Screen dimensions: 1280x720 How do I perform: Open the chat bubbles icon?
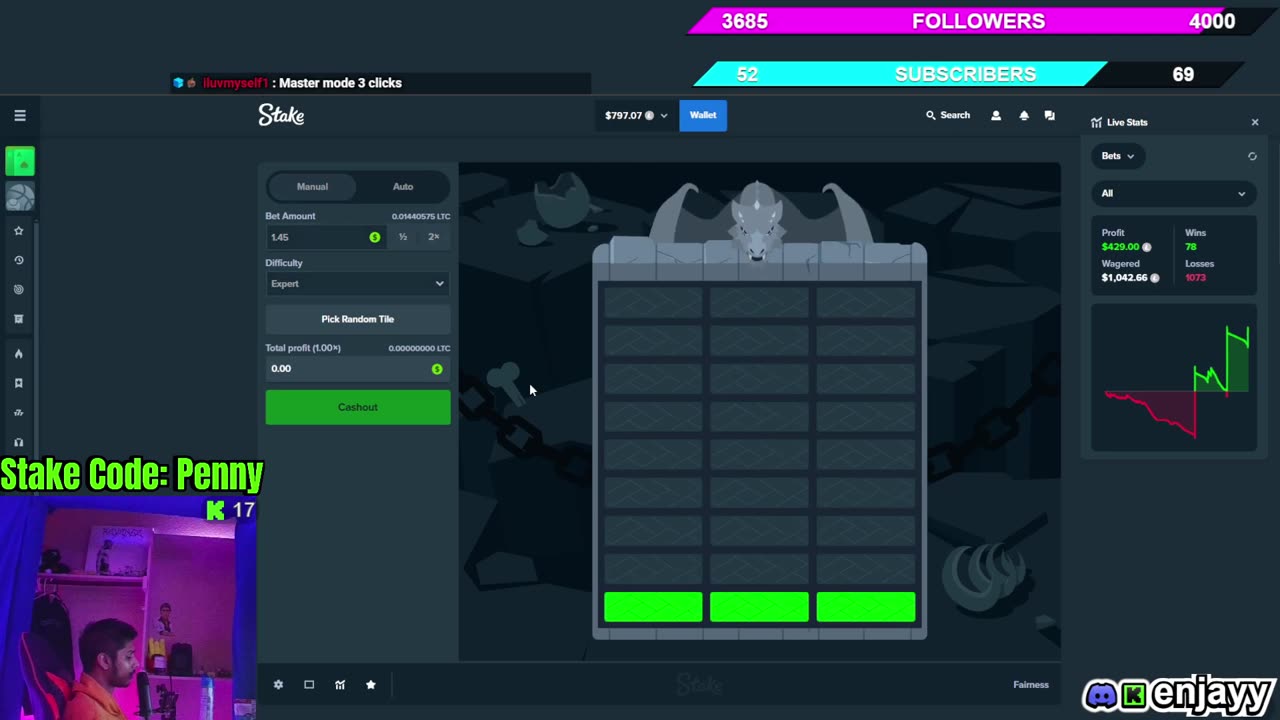click(x=1050, y=116)
